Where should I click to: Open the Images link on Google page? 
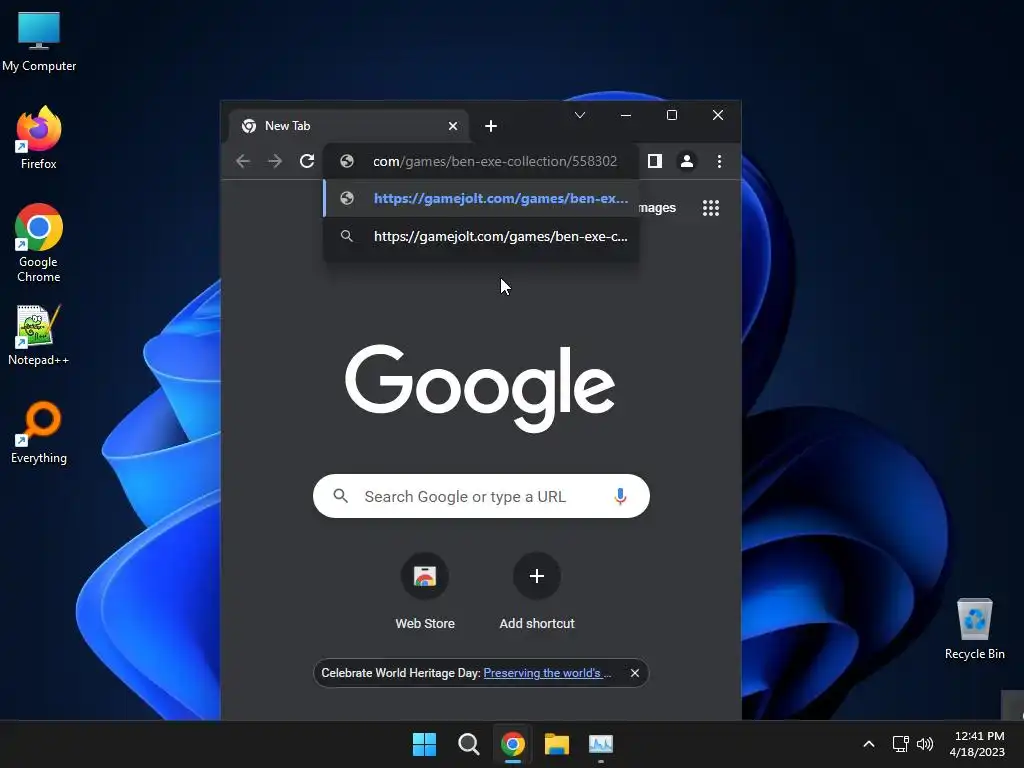click(657, 208)
